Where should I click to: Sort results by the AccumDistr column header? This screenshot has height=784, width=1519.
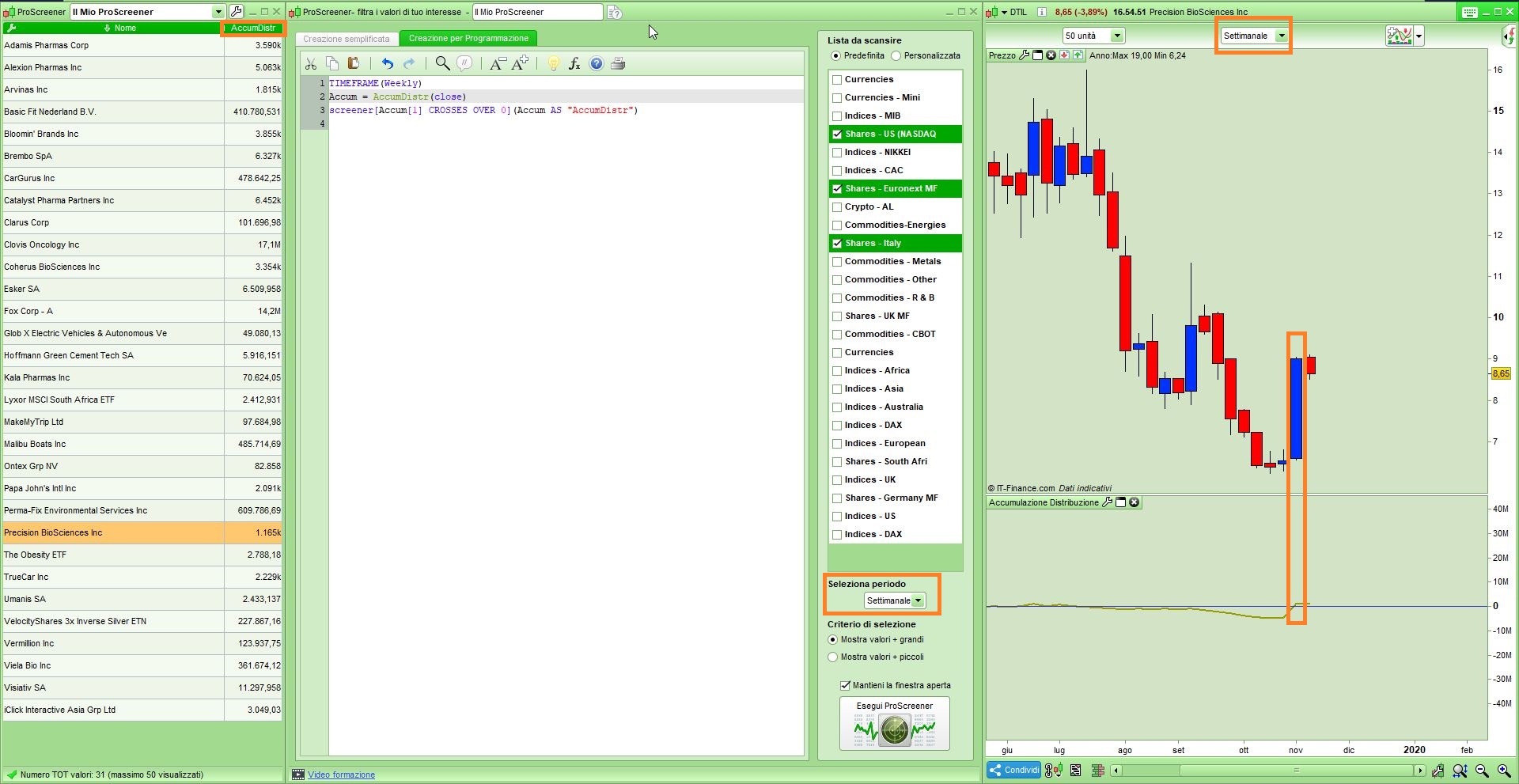point(253,28)
